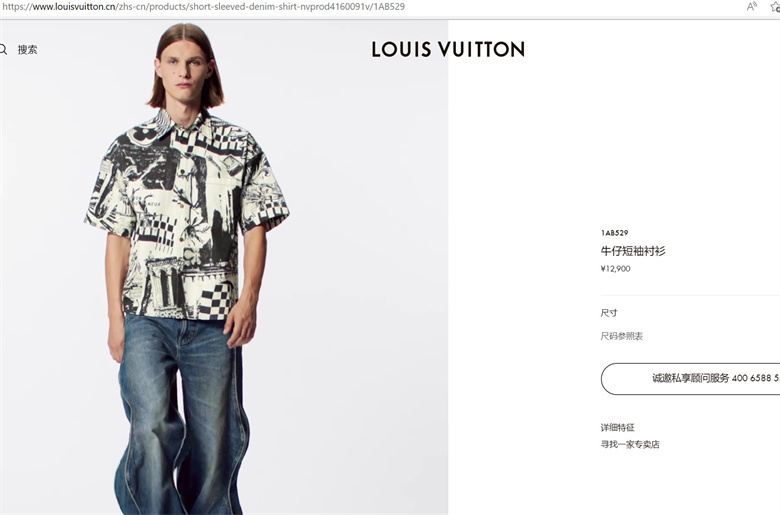Click the Louis Vuitton logo
780x515 pixels.
point(448,49)
